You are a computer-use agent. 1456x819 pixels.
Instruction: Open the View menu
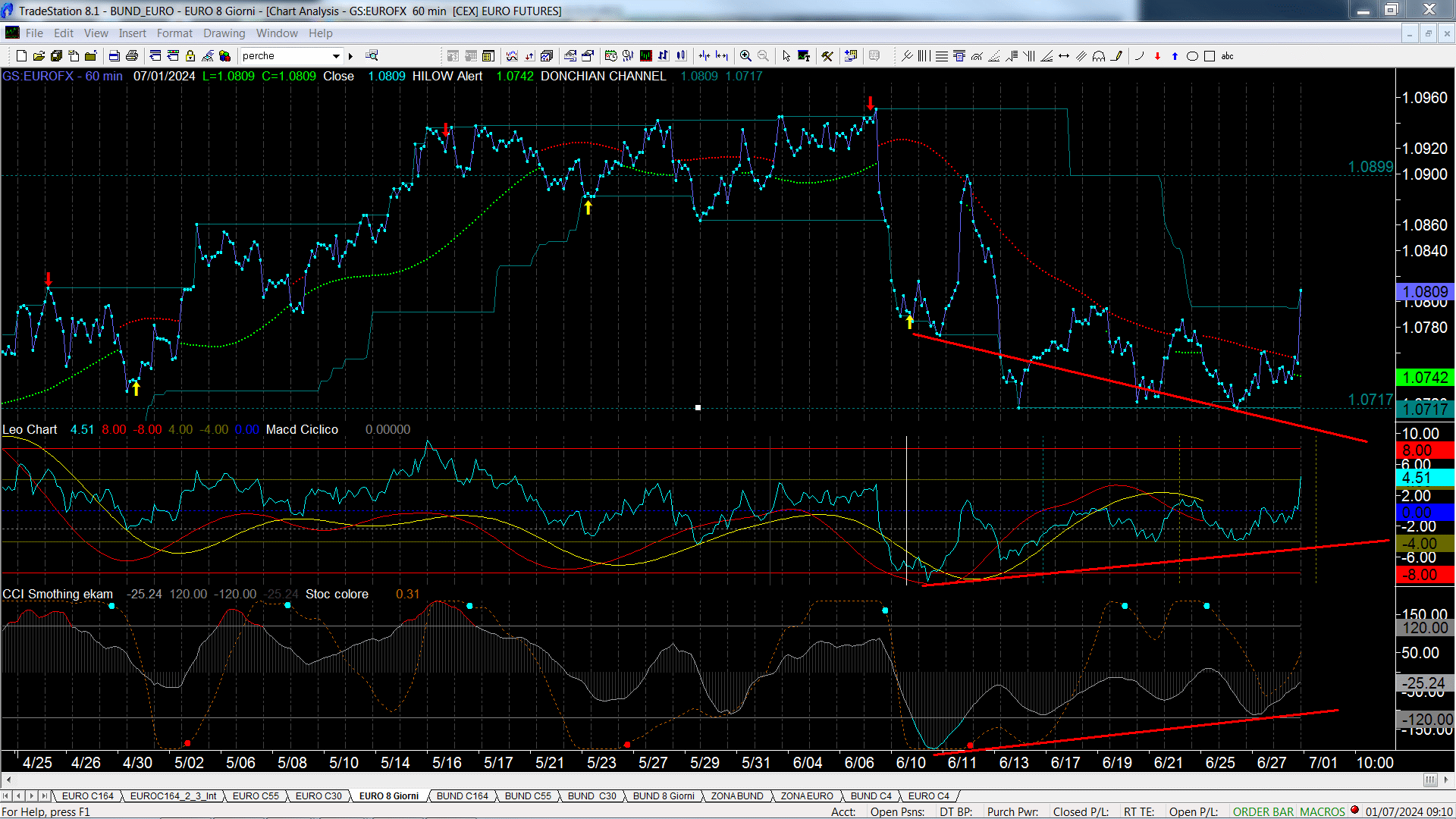(96, 33)
